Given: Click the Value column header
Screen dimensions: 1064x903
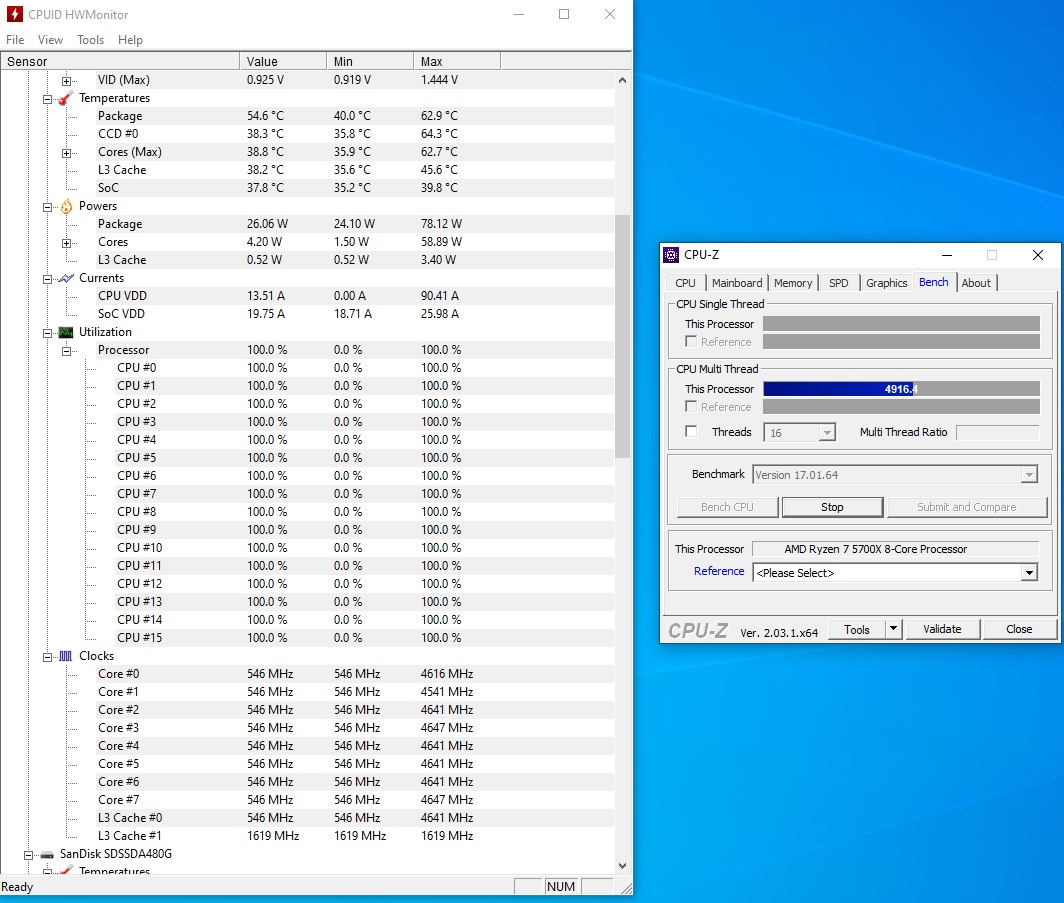Looking at the screenshot, I should click(x=283, y=61).
